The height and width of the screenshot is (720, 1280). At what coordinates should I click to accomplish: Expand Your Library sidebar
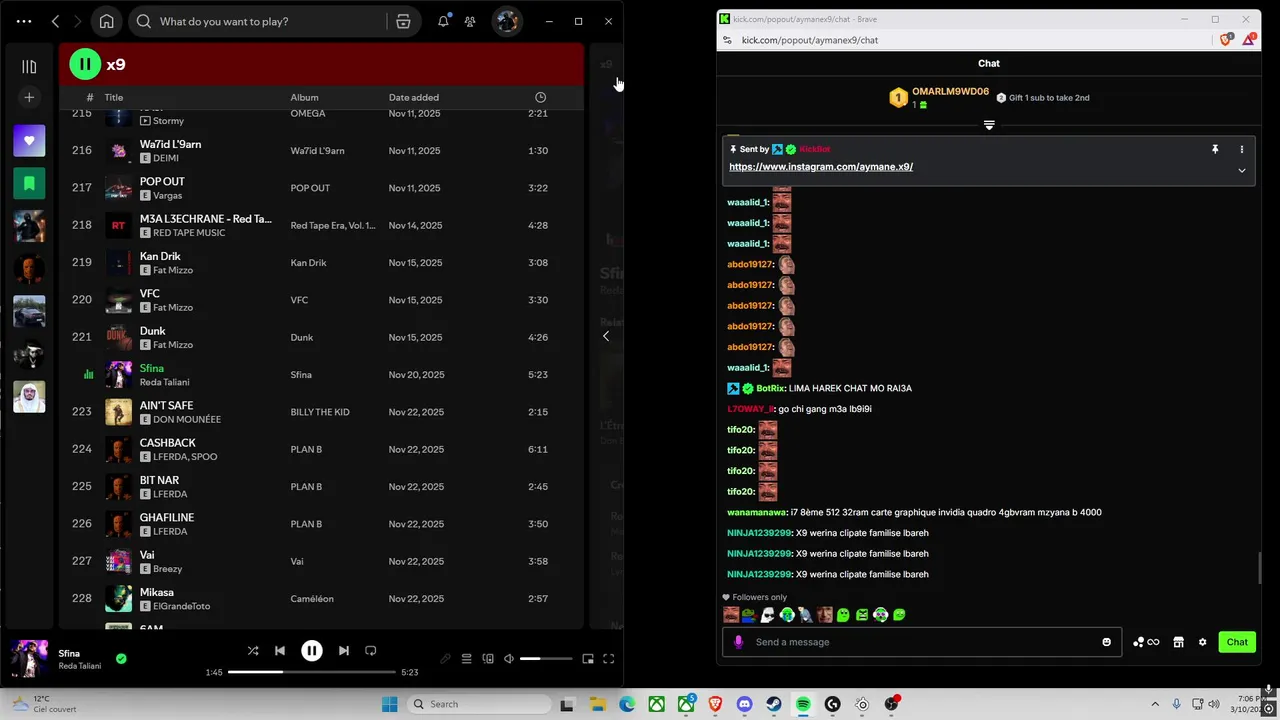[x=29, y=66]
